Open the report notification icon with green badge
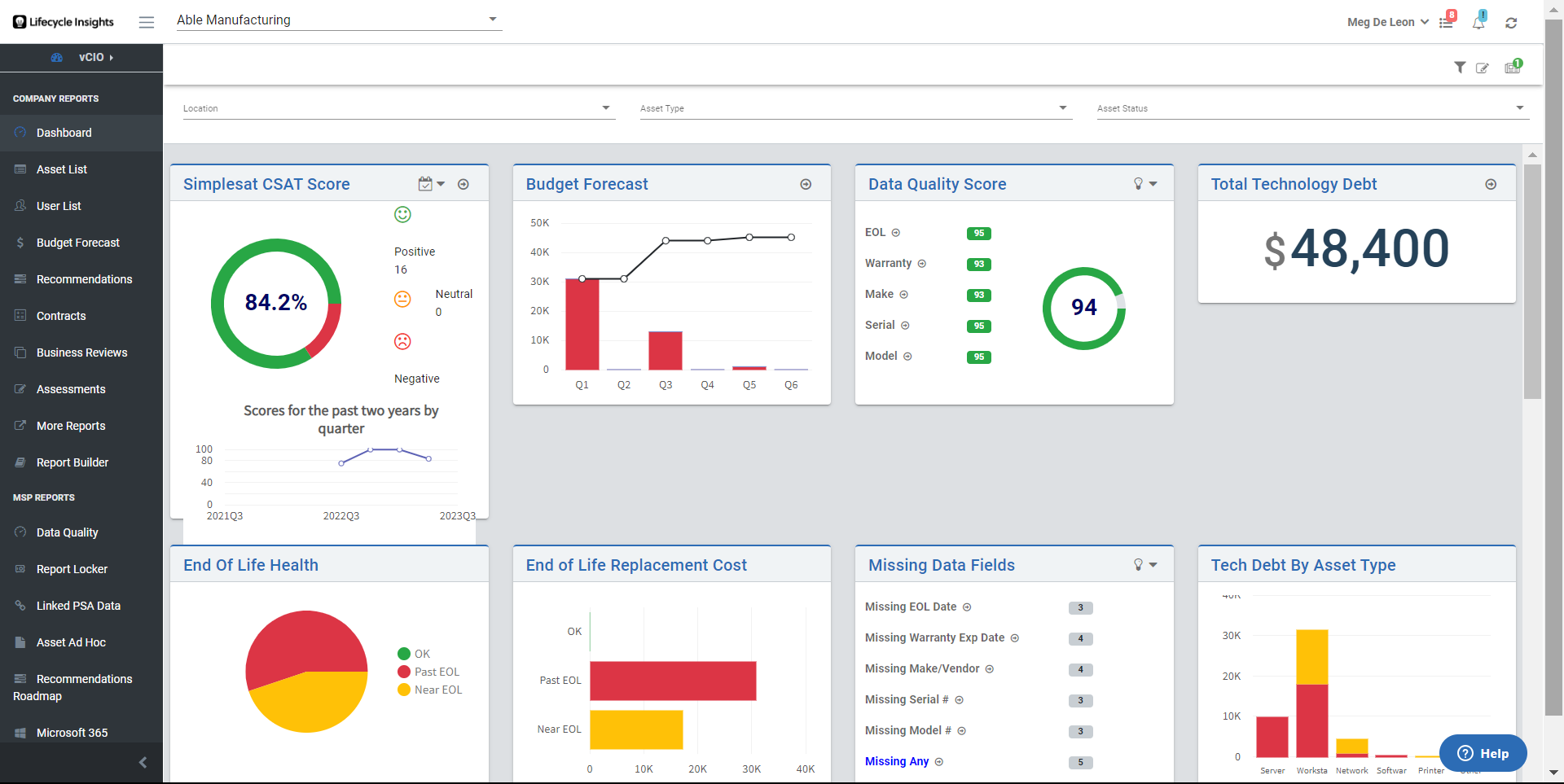Screen dimensions: 1564x784 1511,68
